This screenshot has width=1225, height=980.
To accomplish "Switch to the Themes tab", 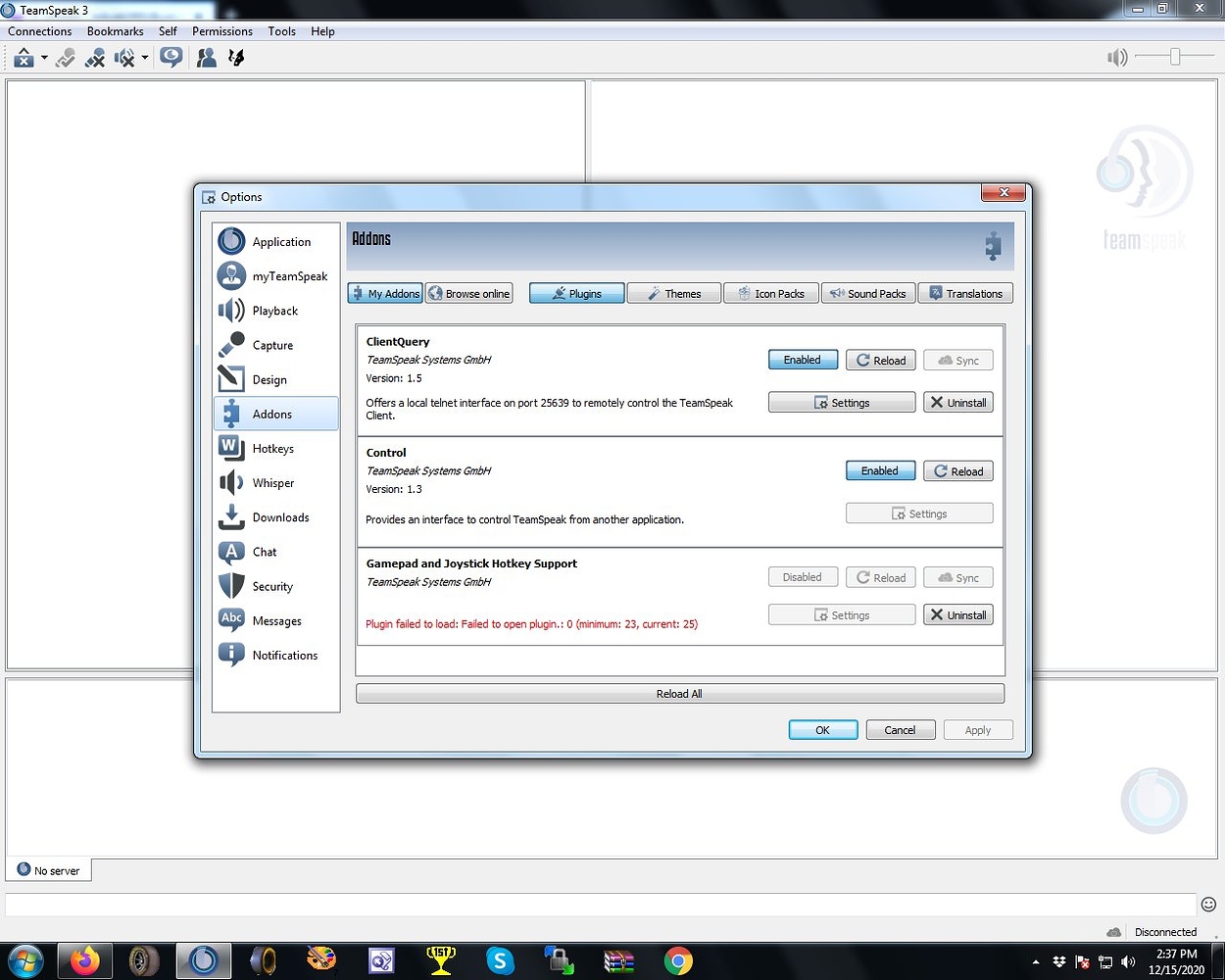I will (x=673, y=293).
